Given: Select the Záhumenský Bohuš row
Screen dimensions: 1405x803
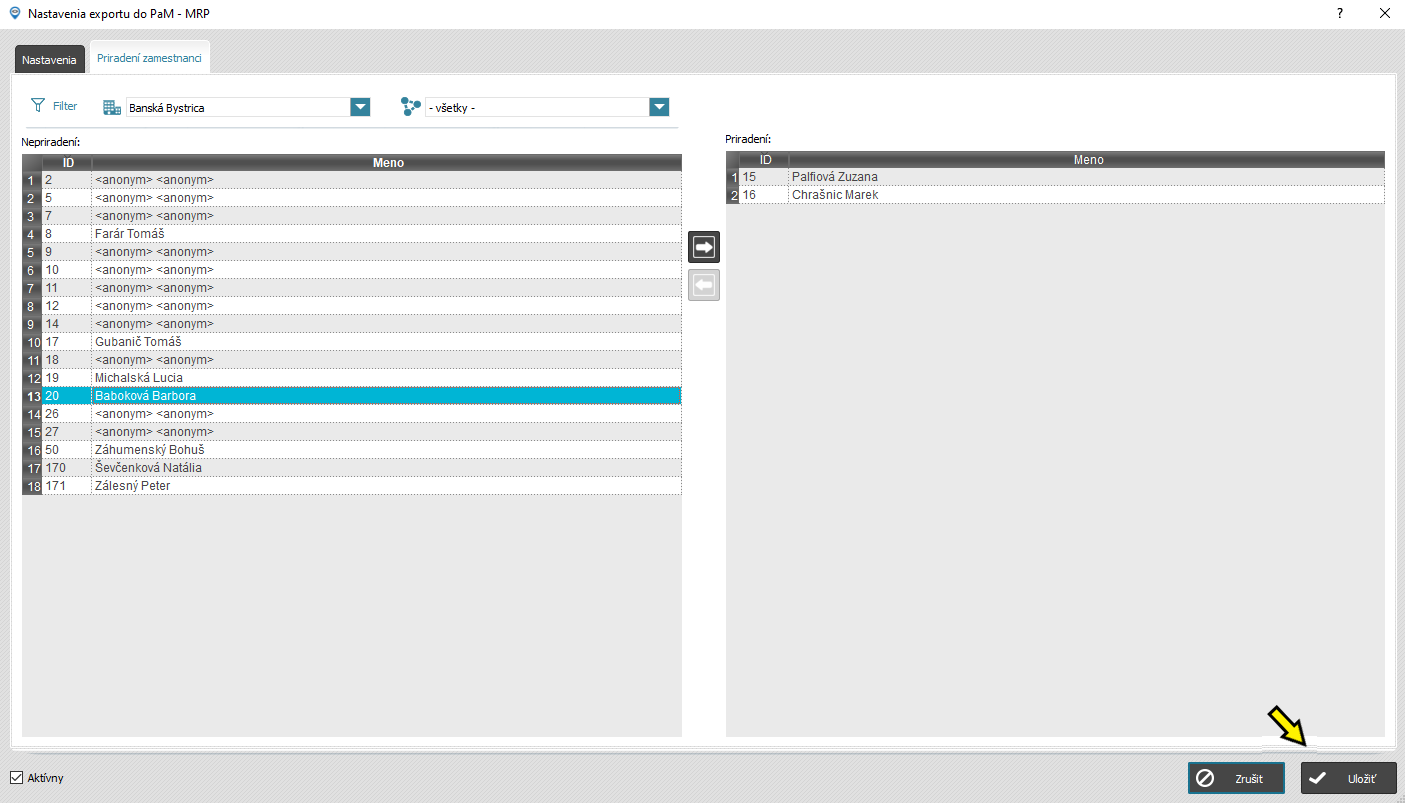Looking at the screenshot, I should 352,450.
